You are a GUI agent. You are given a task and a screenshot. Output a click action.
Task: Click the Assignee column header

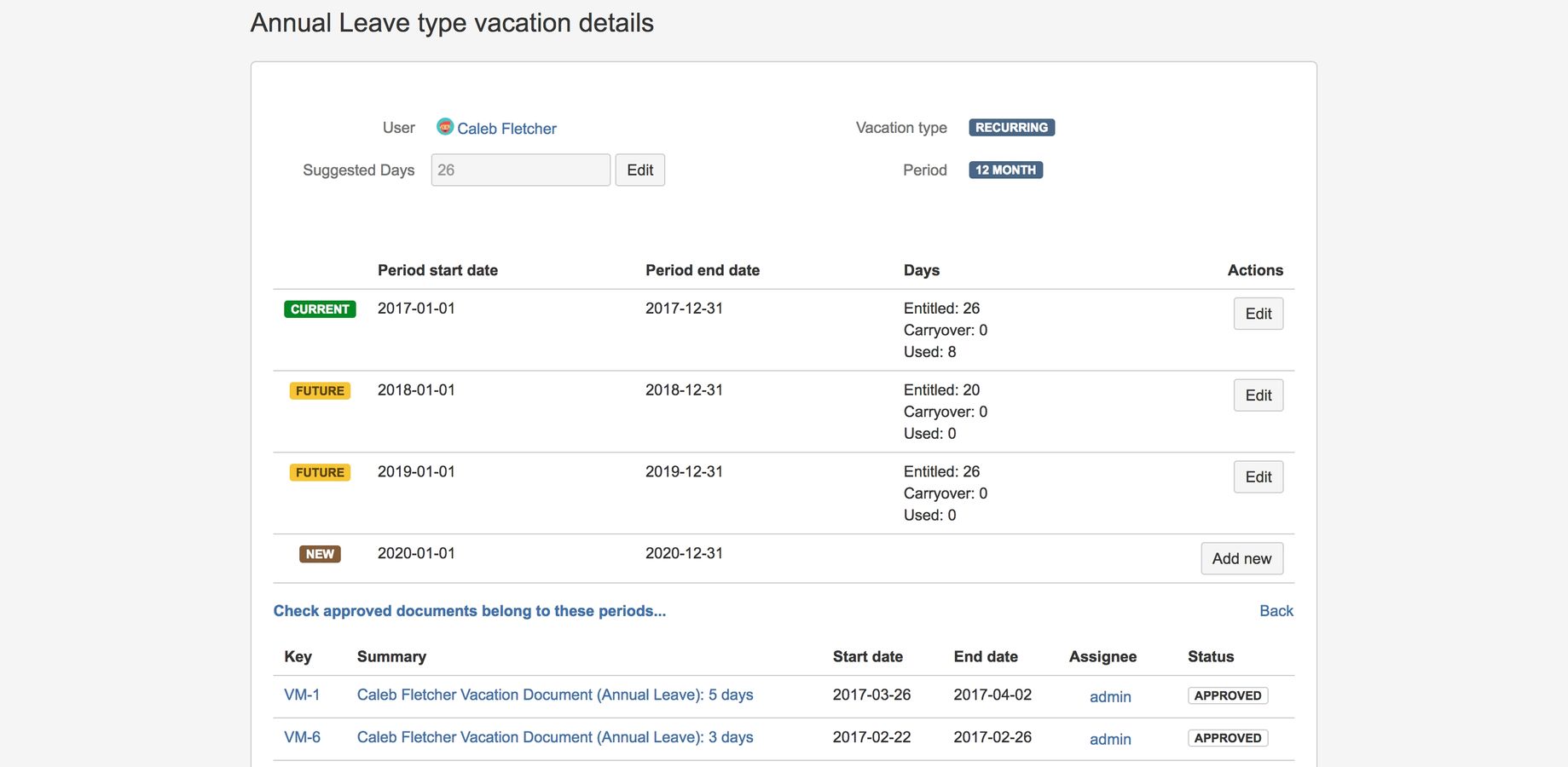coord(1102,657)
